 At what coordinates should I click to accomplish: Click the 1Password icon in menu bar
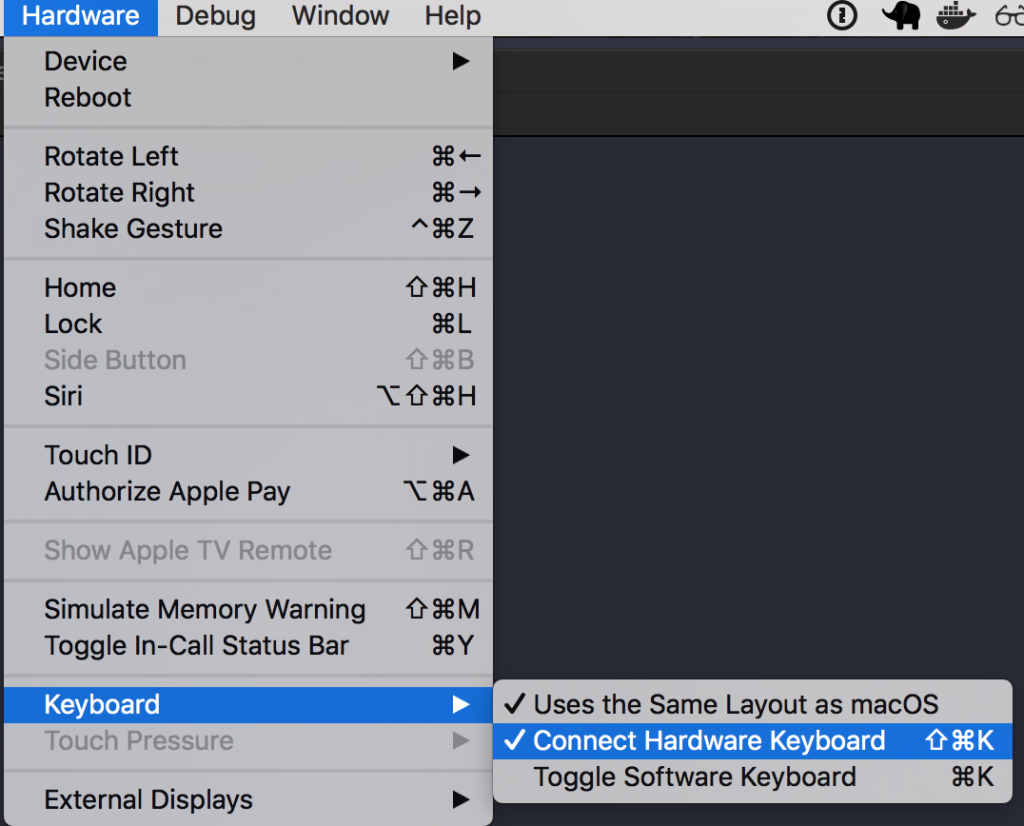coord(842,15)
